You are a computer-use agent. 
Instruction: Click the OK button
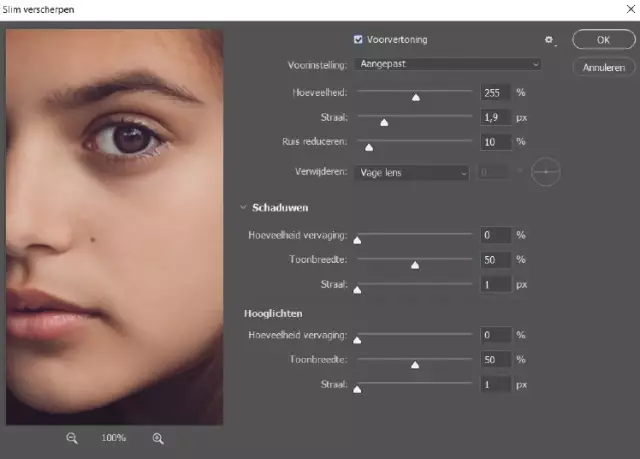[x=603, y=40]
